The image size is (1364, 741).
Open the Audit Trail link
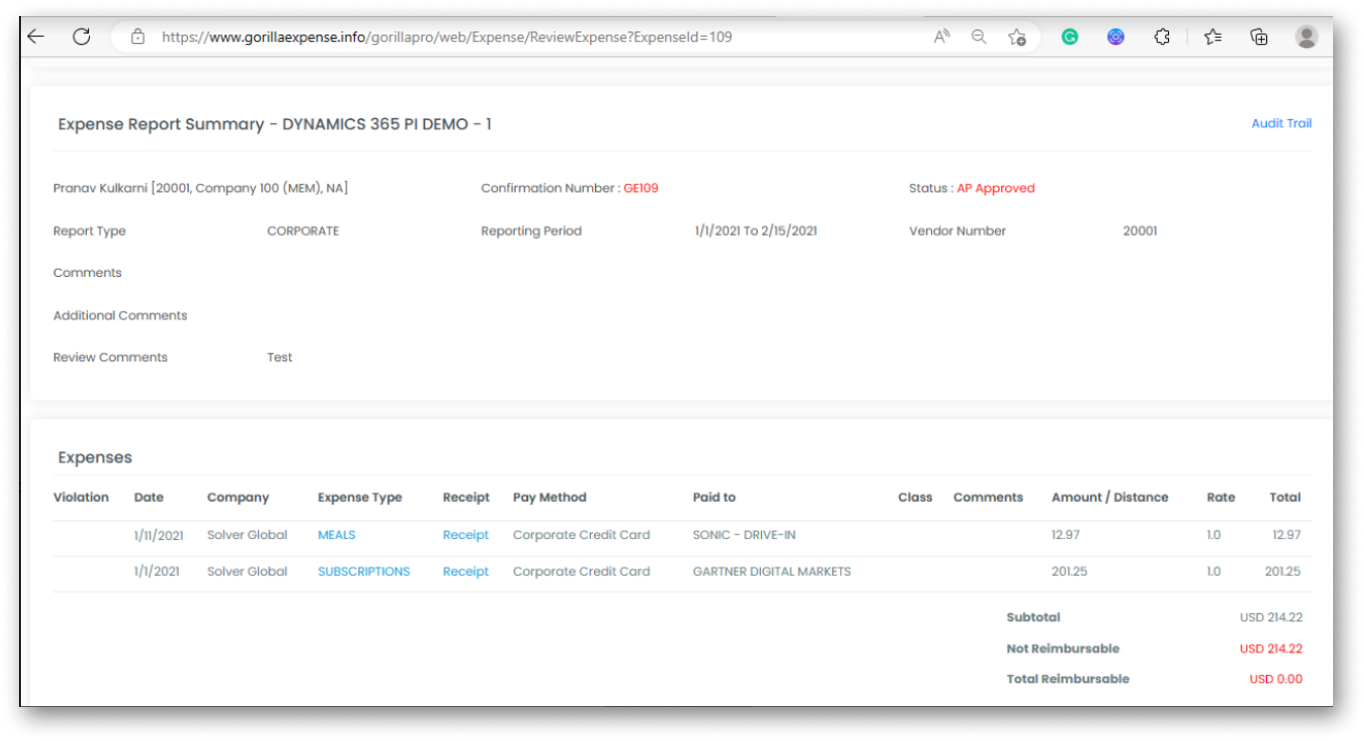click(x=1281, y=123)
